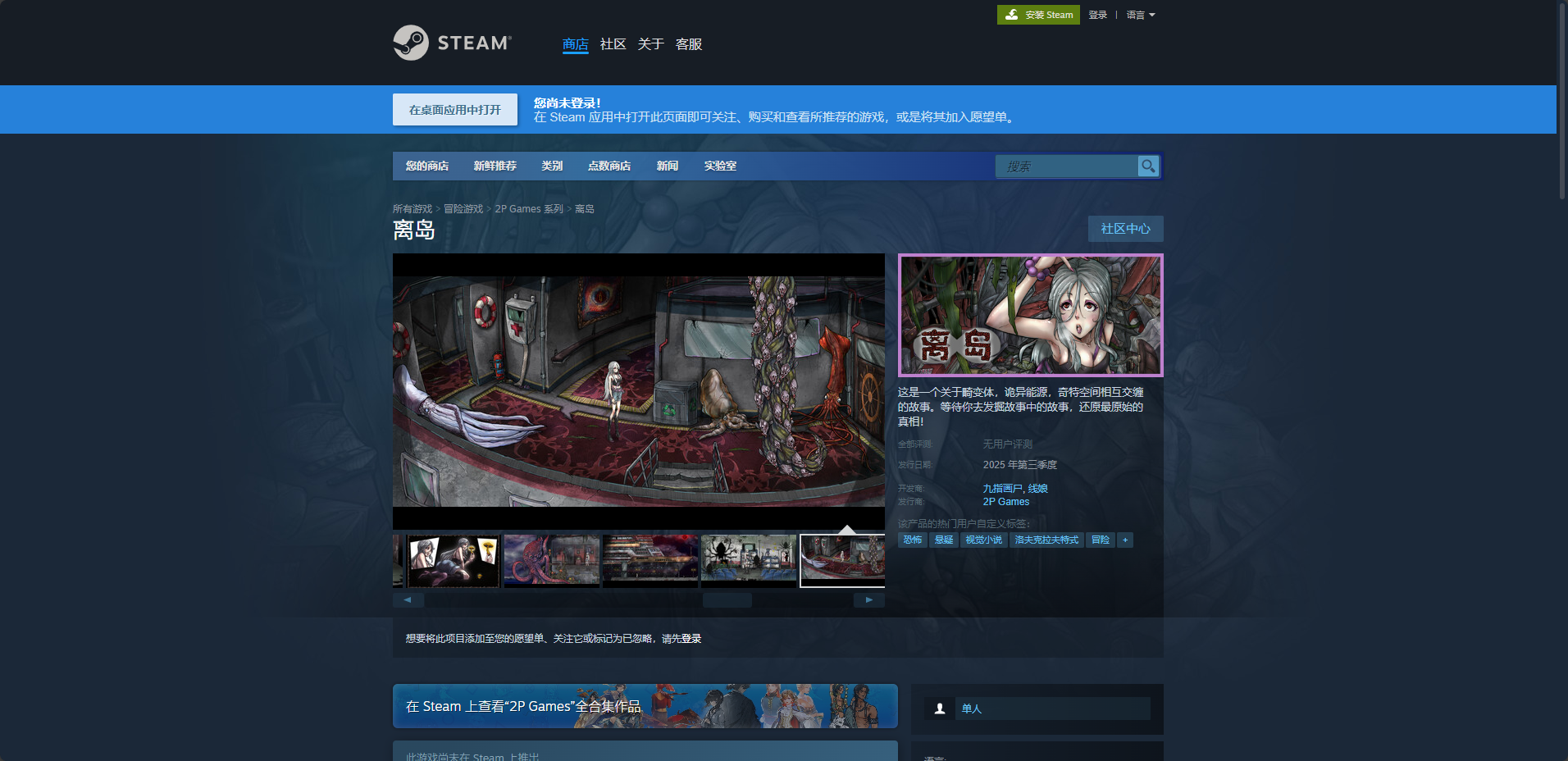Click publisher link 2P Games

click(1006, 502)
